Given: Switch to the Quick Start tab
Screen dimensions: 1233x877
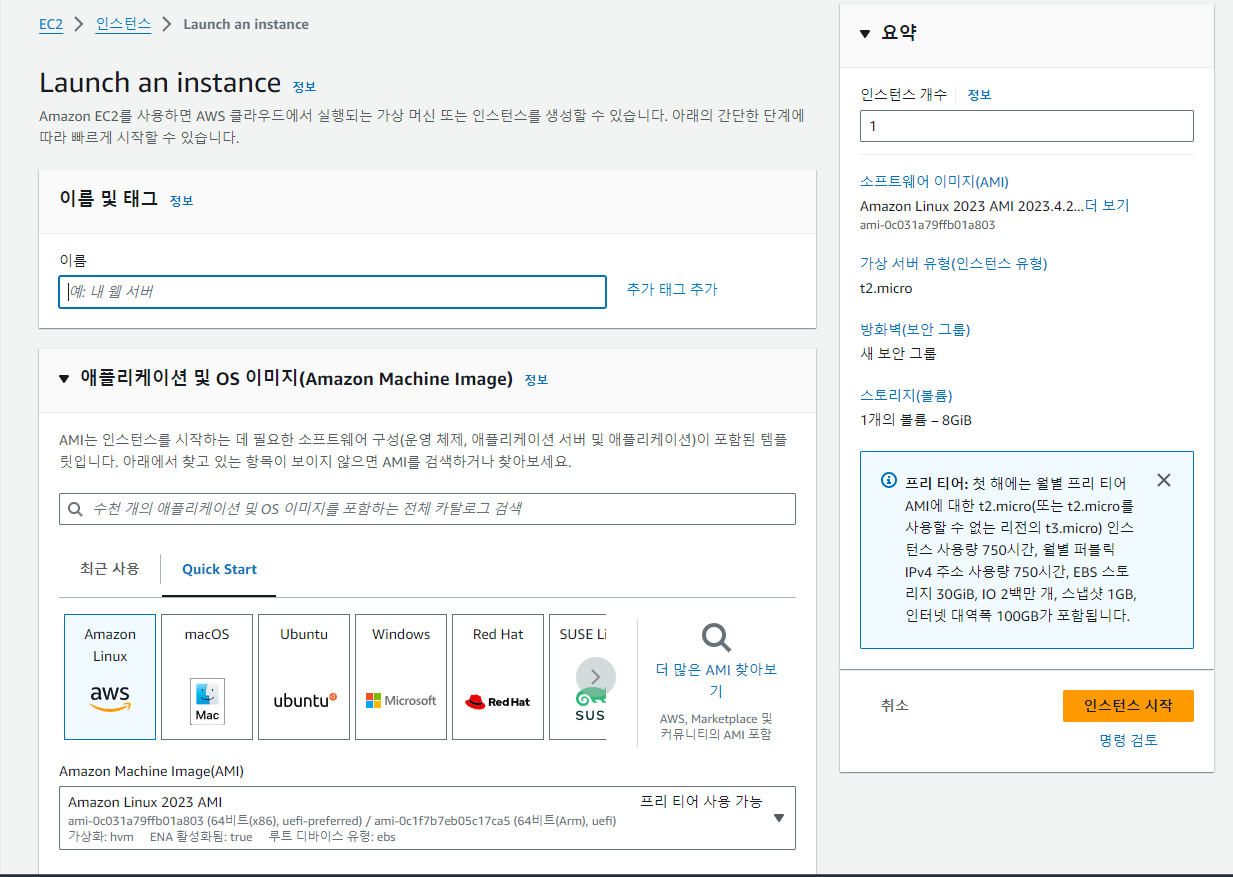Looking at the screenshot, I should click(x=219, y=569).
